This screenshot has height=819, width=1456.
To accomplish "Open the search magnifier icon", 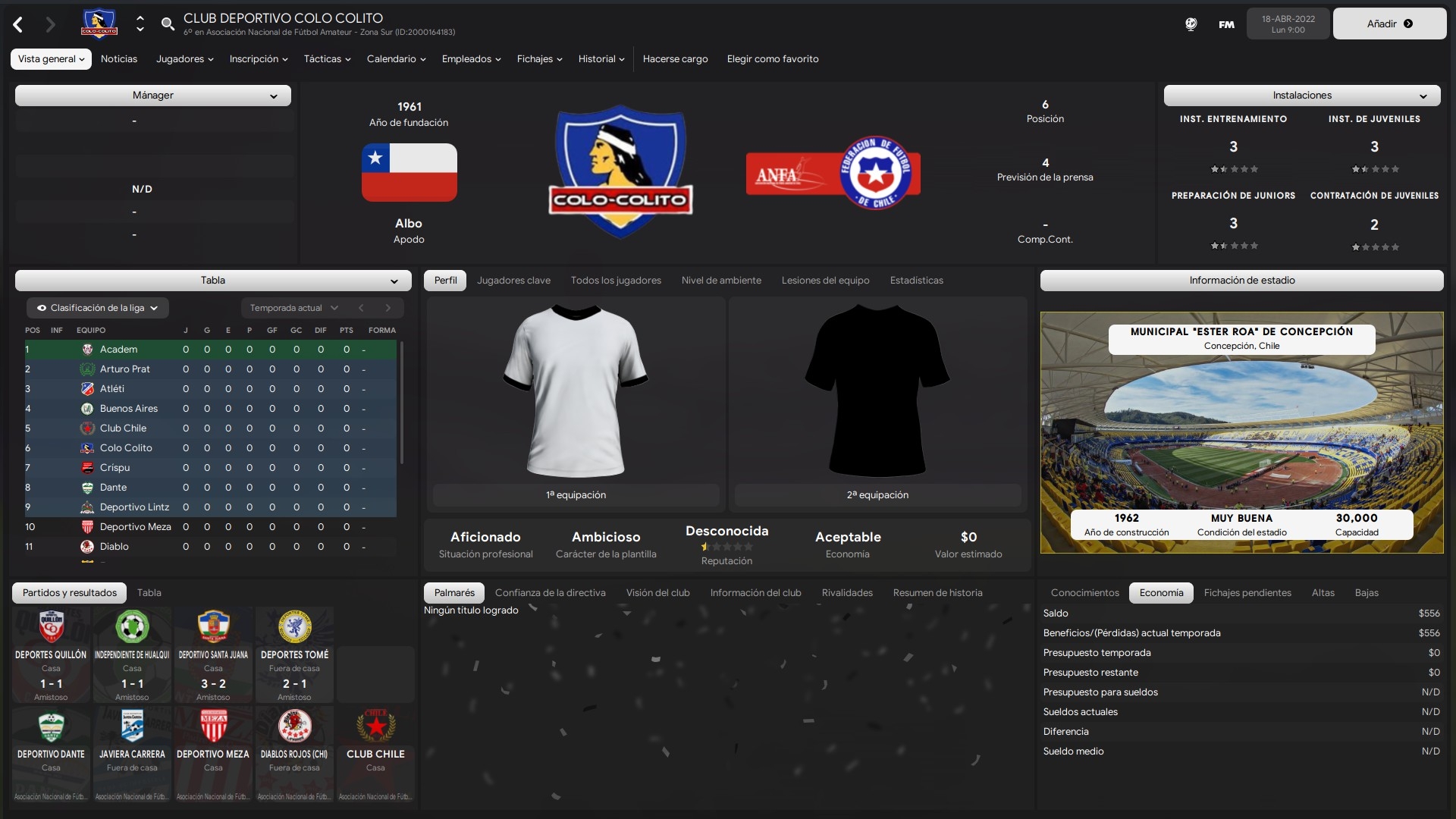I will point(168,24).
